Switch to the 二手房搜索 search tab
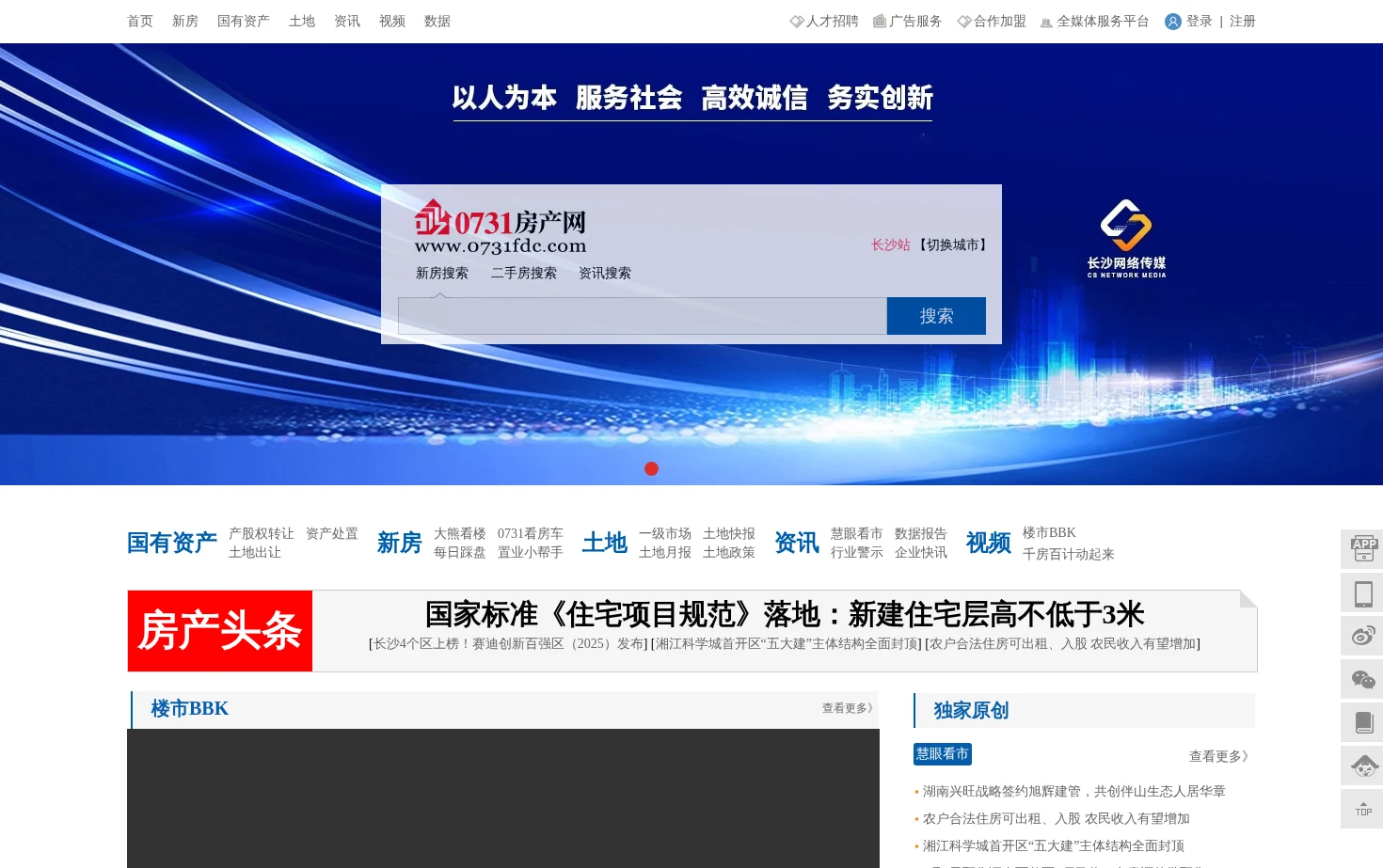The image size is (1383, 868). [x=524, y=273]
